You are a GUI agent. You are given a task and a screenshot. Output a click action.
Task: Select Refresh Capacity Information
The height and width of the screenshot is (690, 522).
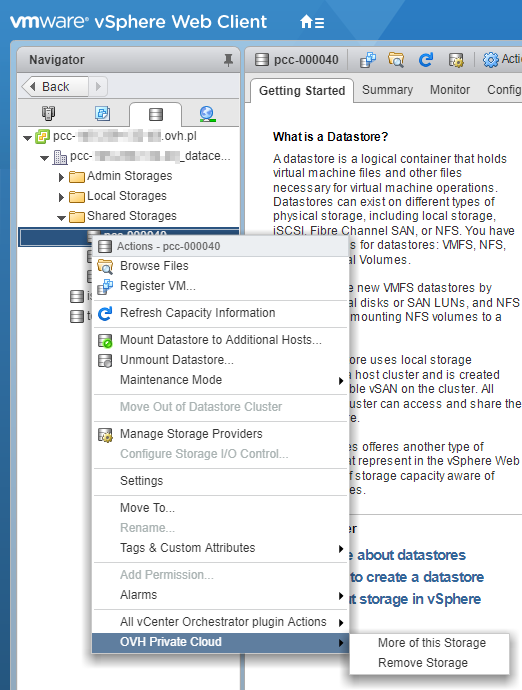220,313
